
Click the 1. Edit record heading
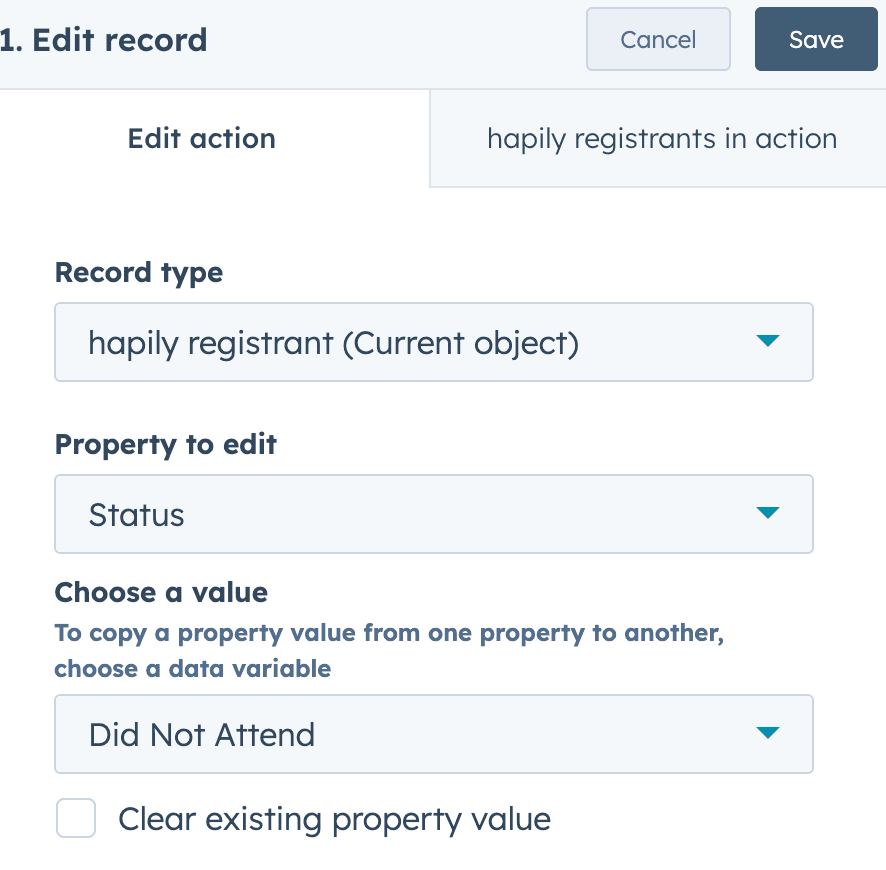[x=104, y=40]
